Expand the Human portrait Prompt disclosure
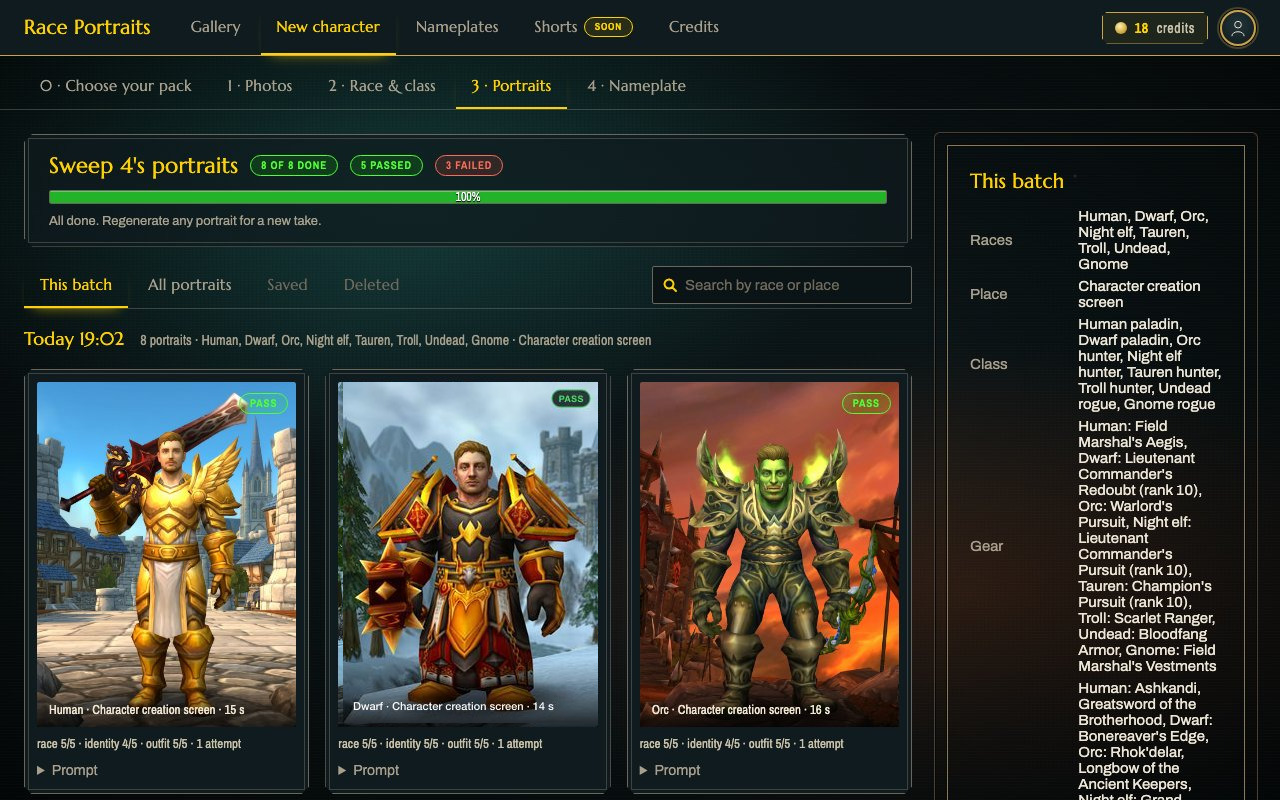1280x800 pixels. [67, 770]
